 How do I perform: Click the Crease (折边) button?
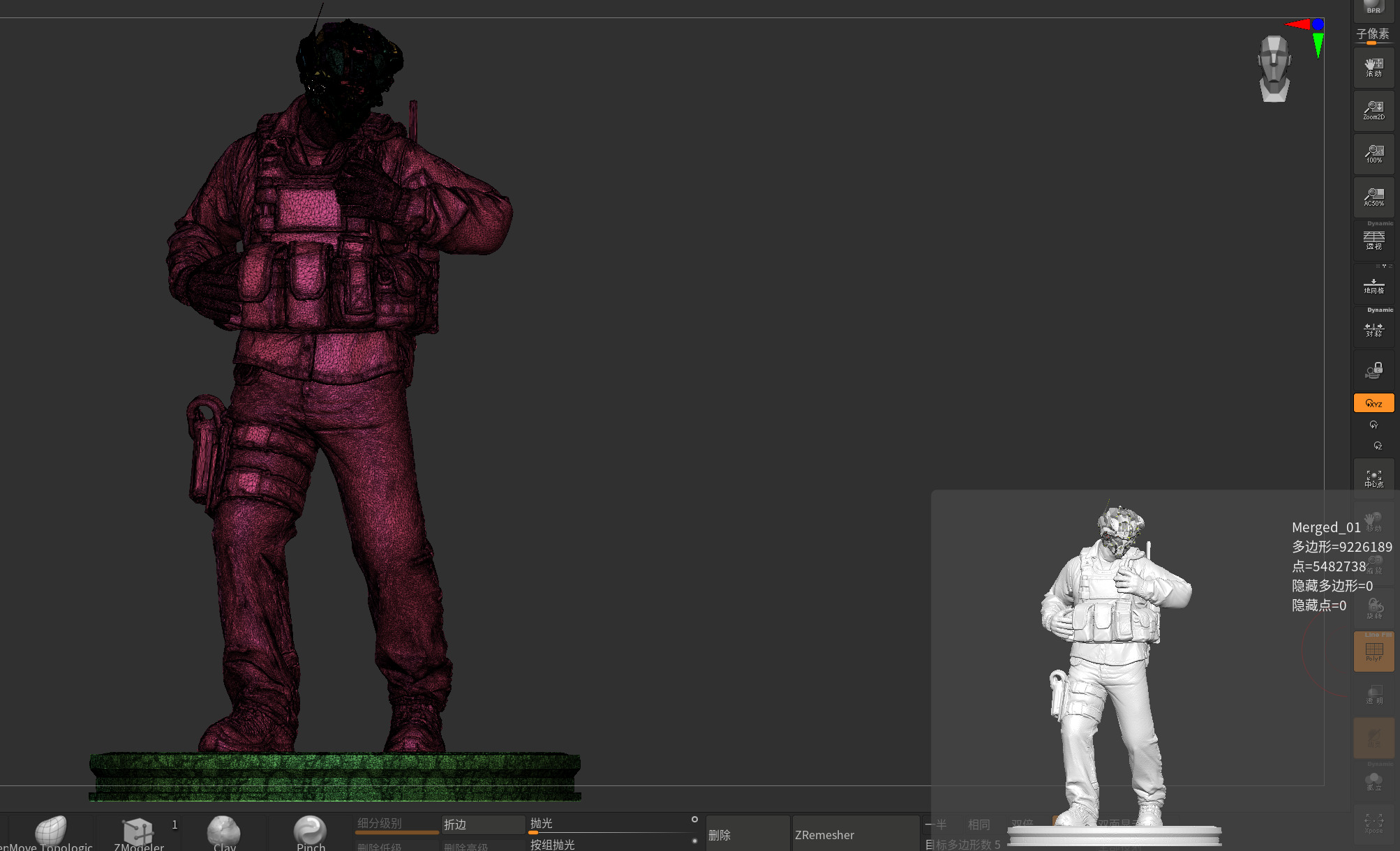tap(483, 824)
